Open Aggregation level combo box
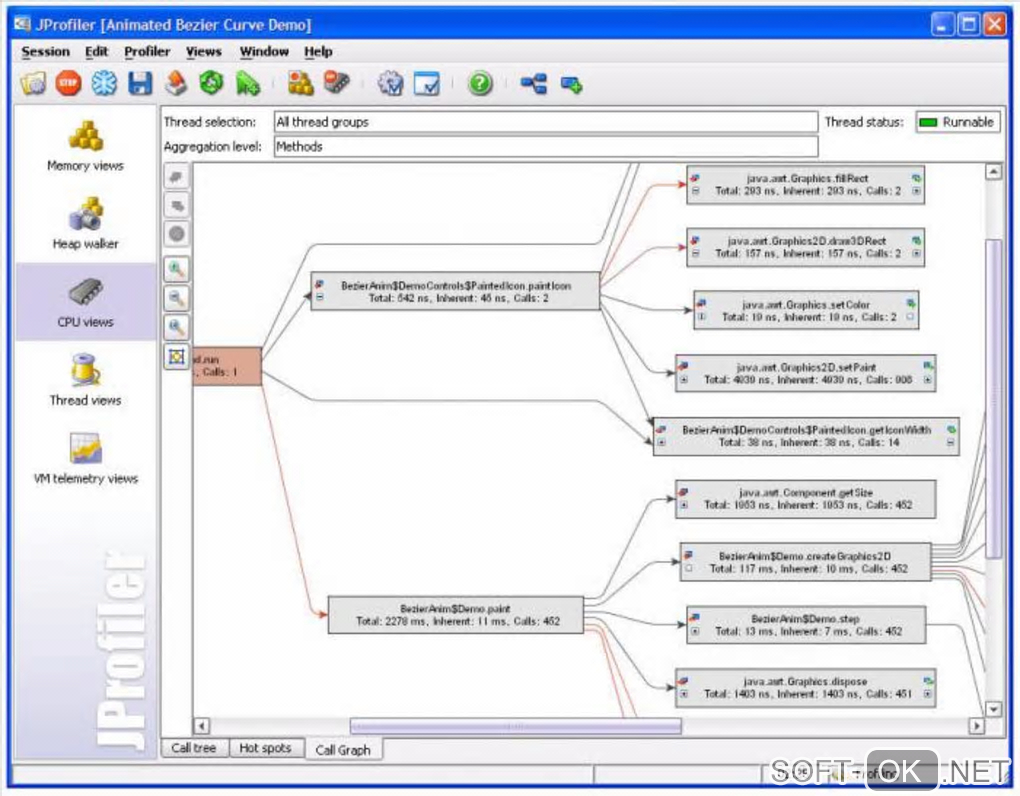 pos(546,146)
